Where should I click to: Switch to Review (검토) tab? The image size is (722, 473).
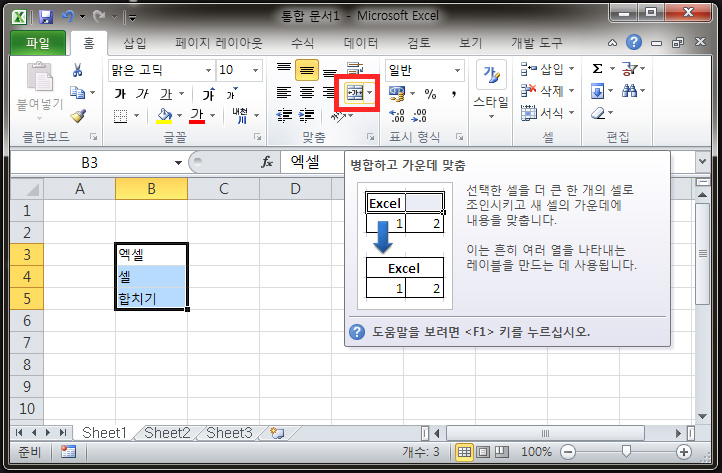click(x=419, y=43)
